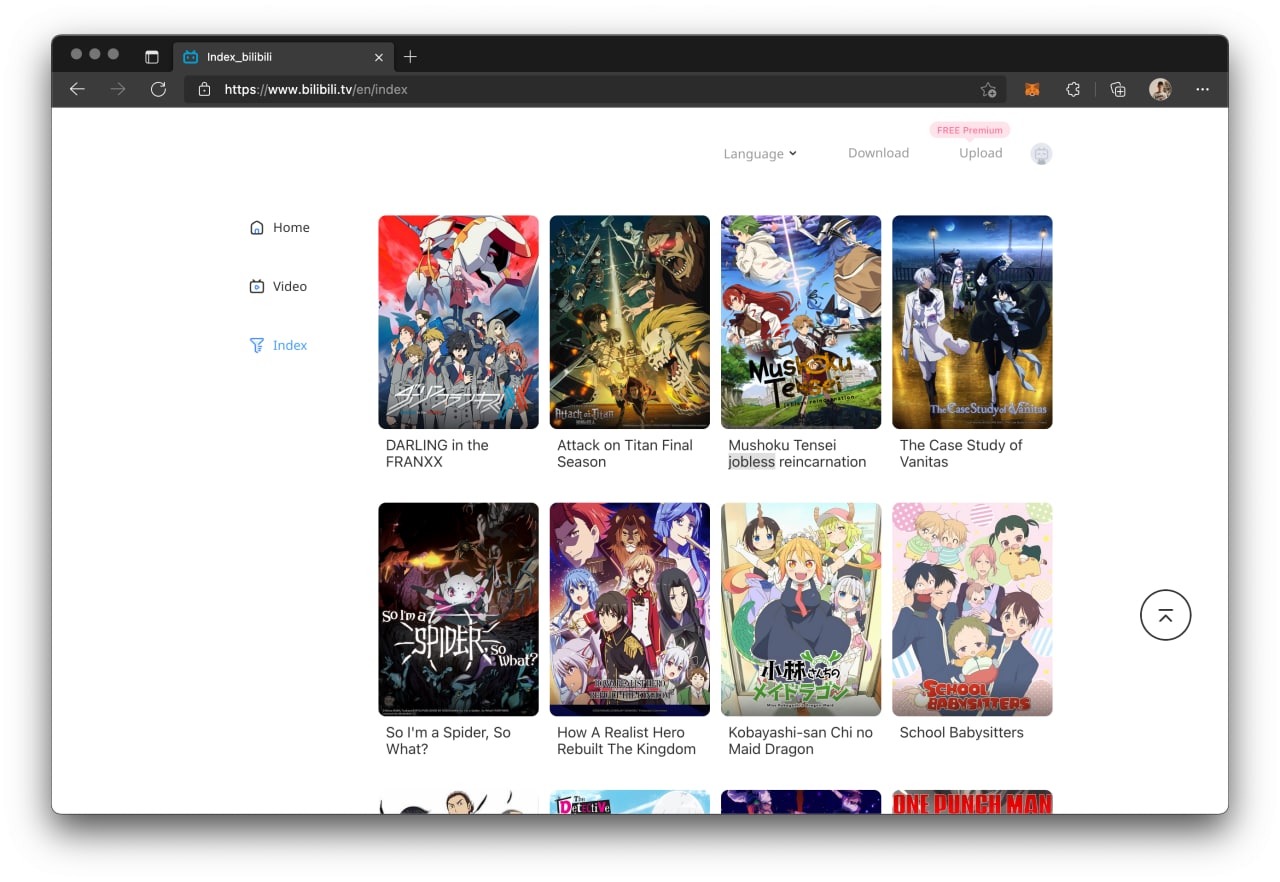Click the "Attack on Titan Final Season" title
This screenshot has height=882, width=1280.
625,453
